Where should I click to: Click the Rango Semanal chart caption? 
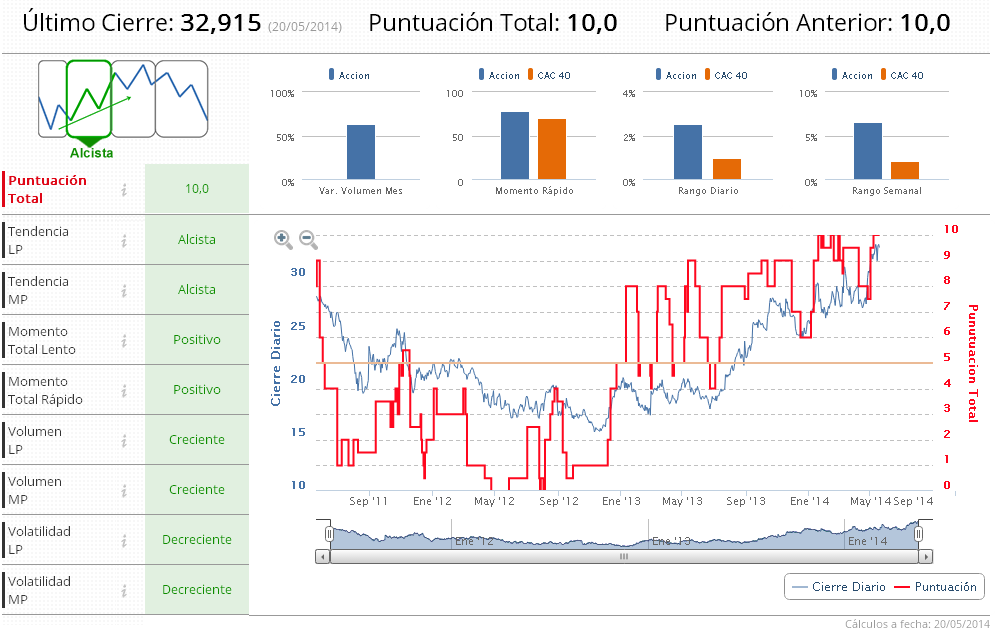[x=887, y=191]
